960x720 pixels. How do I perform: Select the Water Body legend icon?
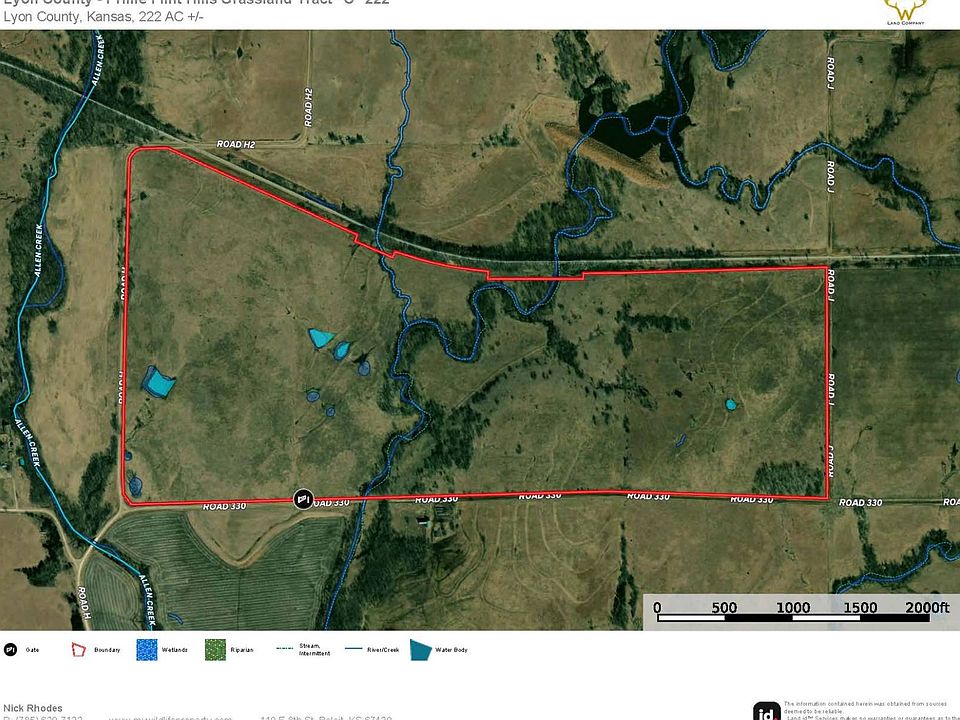click(420, 650)
